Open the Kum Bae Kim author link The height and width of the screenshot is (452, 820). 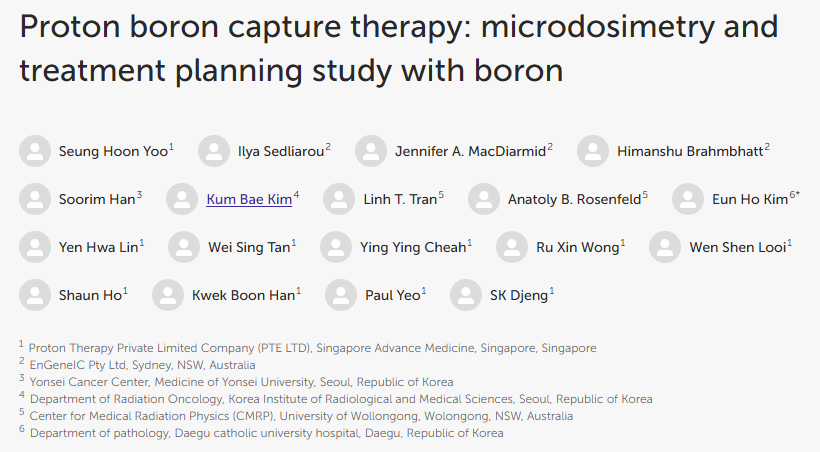point(249,199)
